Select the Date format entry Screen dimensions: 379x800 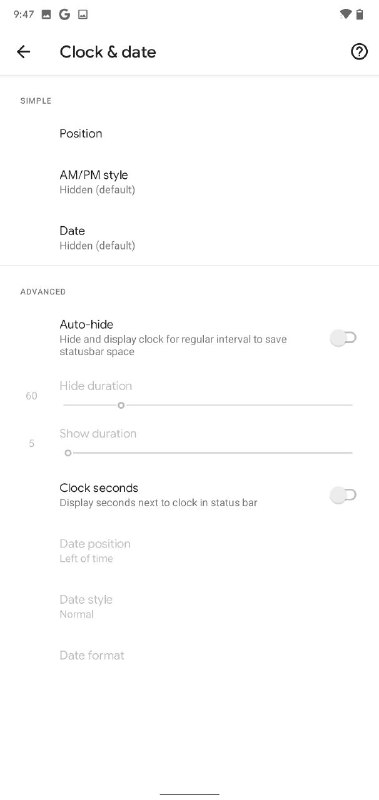pos(189,655)
